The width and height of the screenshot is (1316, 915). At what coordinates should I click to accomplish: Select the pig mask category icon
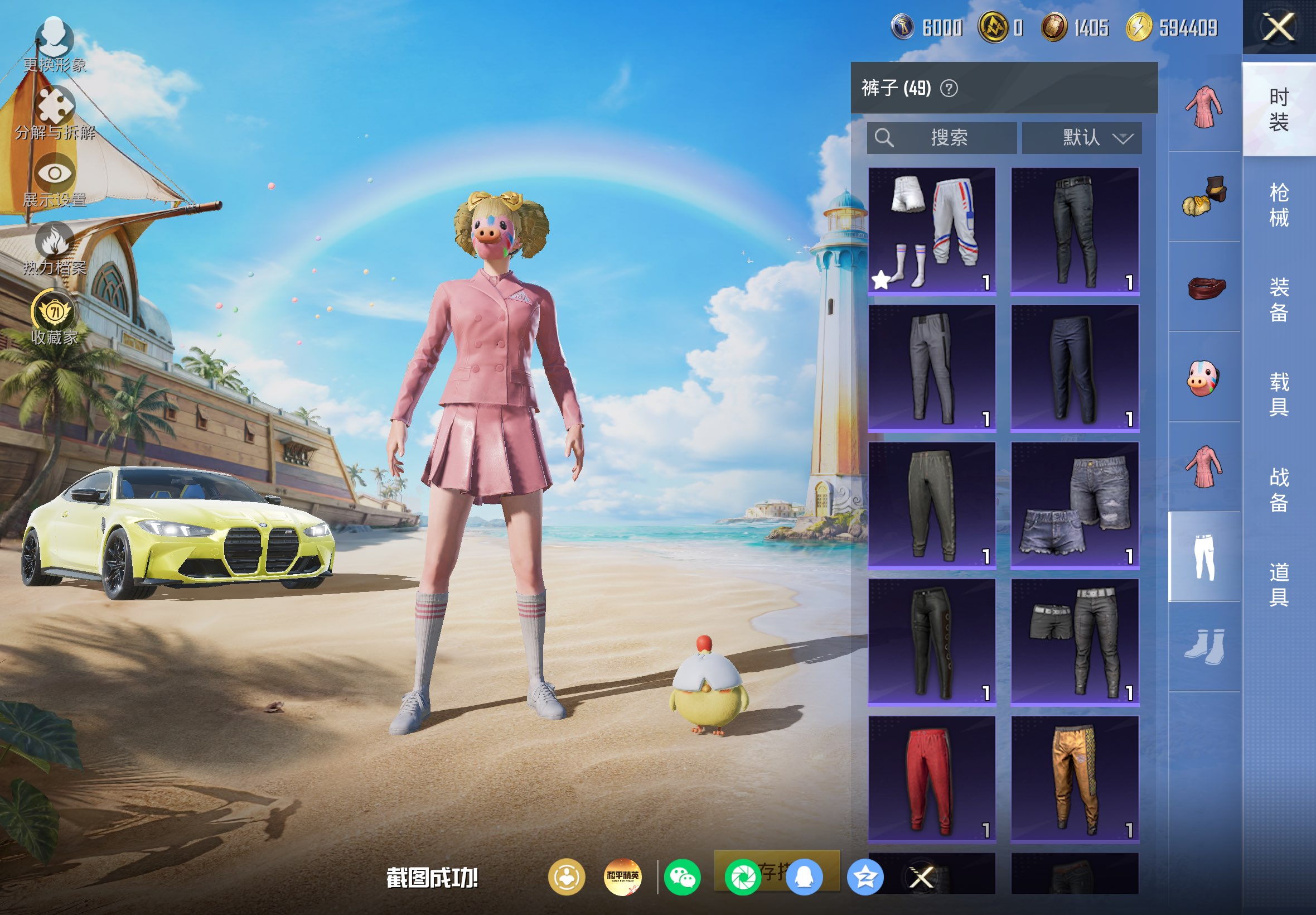click(x=1204, y=377)
